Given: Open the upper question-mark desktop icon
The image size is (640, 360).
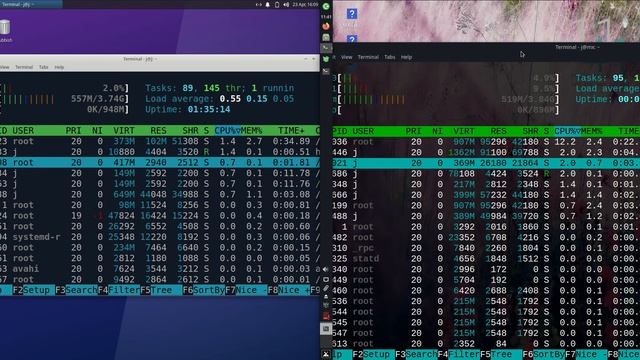Looking at the screenshot, I should tap(351, 14).
